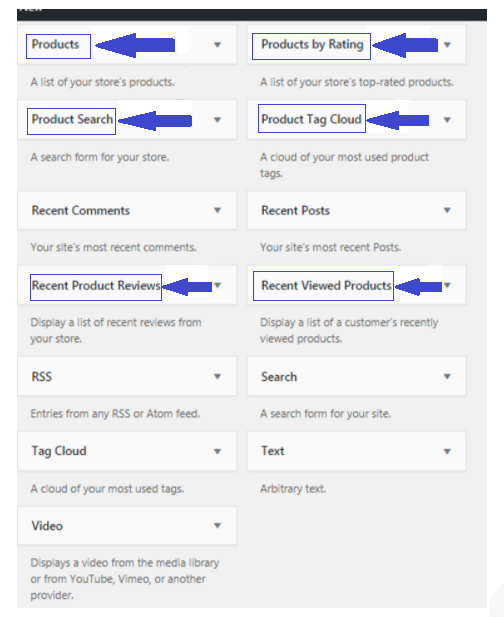Choose the Product Tag Cloud widget title

tap(312, 119)
